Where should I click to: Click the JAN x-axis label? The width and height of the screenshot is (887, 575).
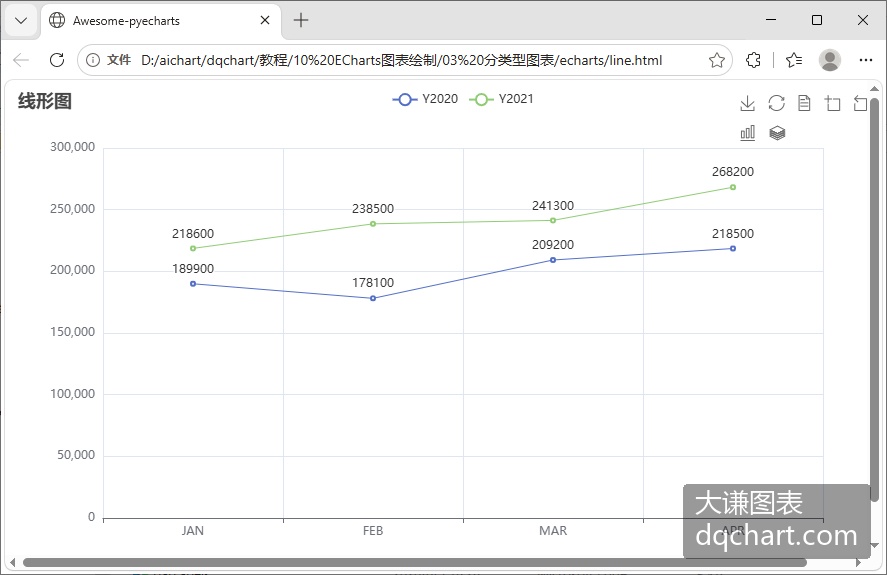(193, 531)
